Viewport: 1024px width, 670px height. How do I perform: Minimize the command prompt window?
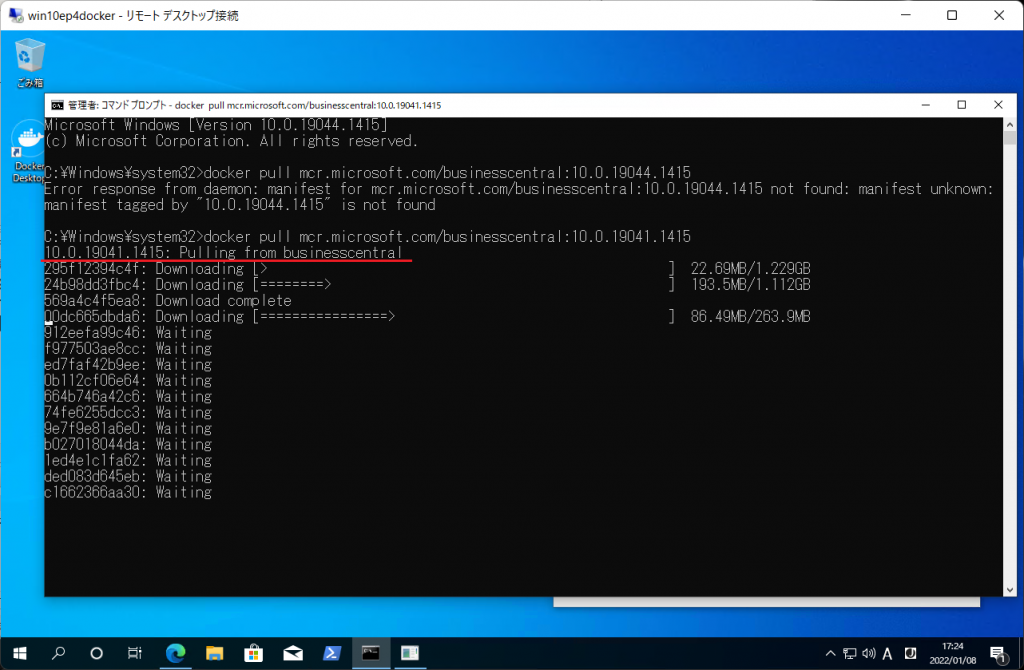click(x=925, y=105)
